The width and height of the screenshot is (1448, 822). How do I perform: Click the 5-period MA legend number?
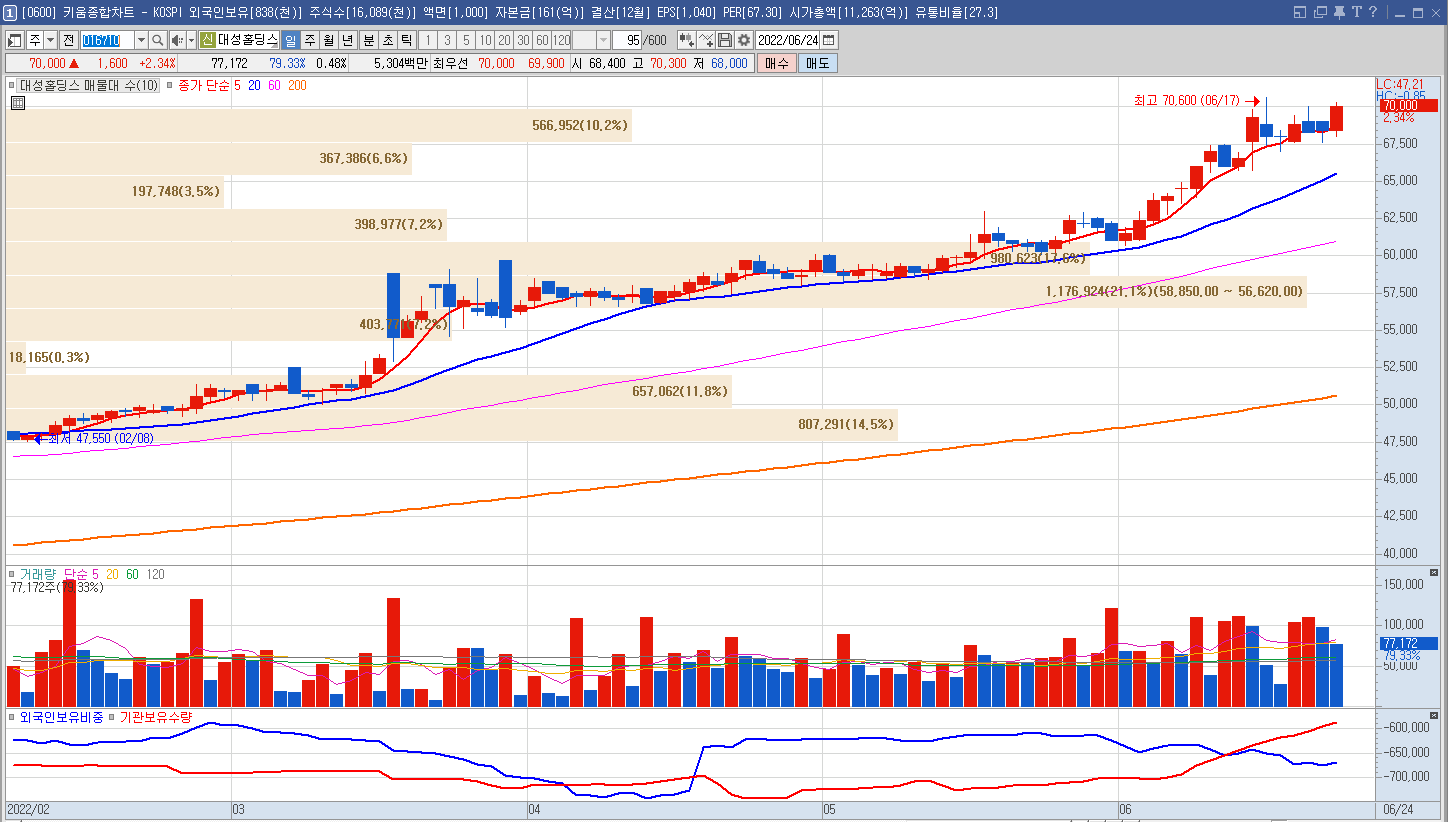[237, 86]
